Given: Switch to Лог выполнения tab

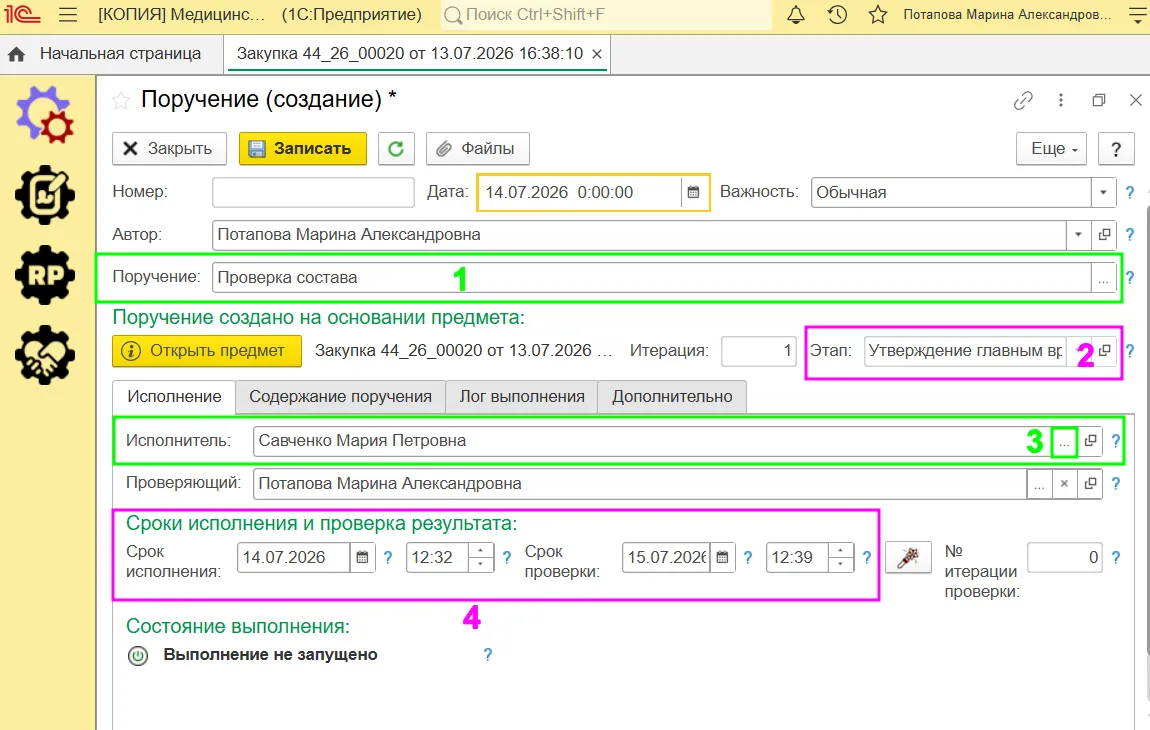Looking at the screenshot, I should (522, 397).
